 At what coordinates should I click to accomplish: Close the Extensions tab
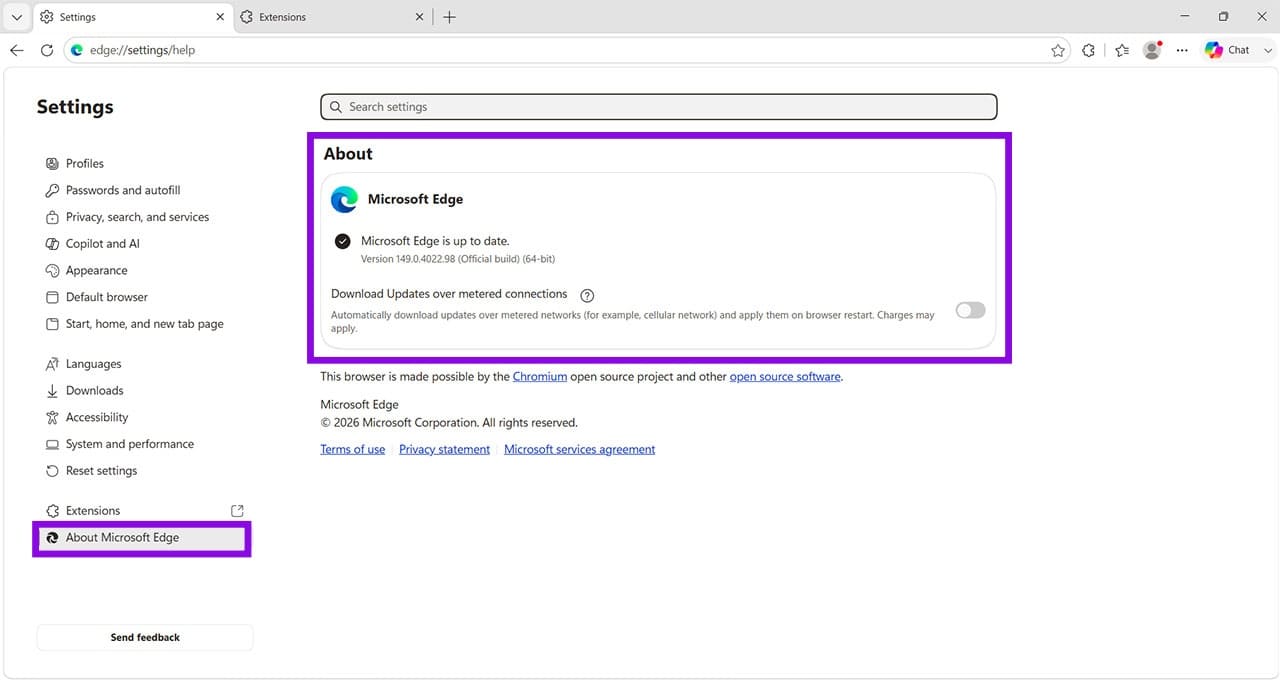click(420, 17)
